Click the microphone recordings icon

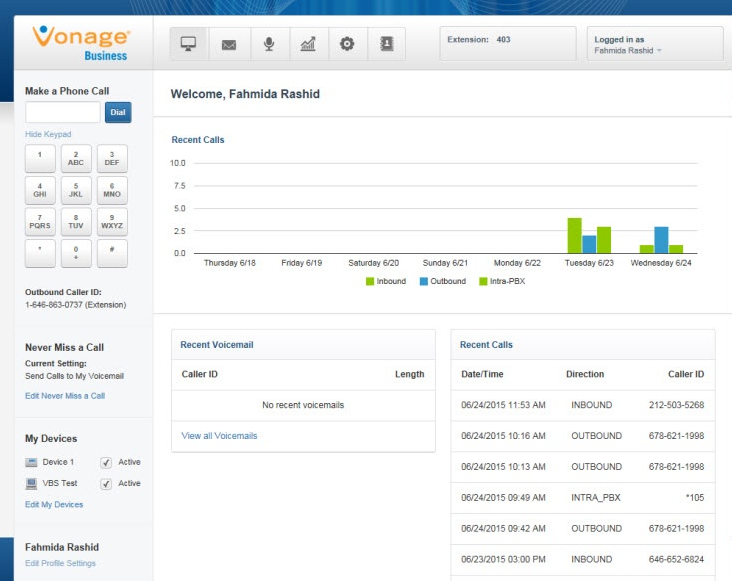268,44
